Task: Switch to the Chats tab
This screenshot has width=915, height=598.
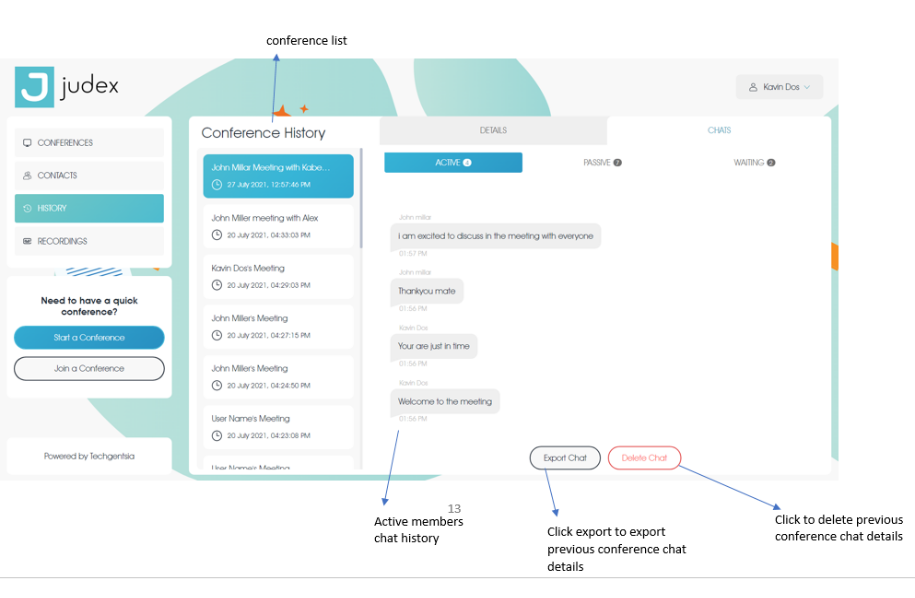Action: click(719, 130)
